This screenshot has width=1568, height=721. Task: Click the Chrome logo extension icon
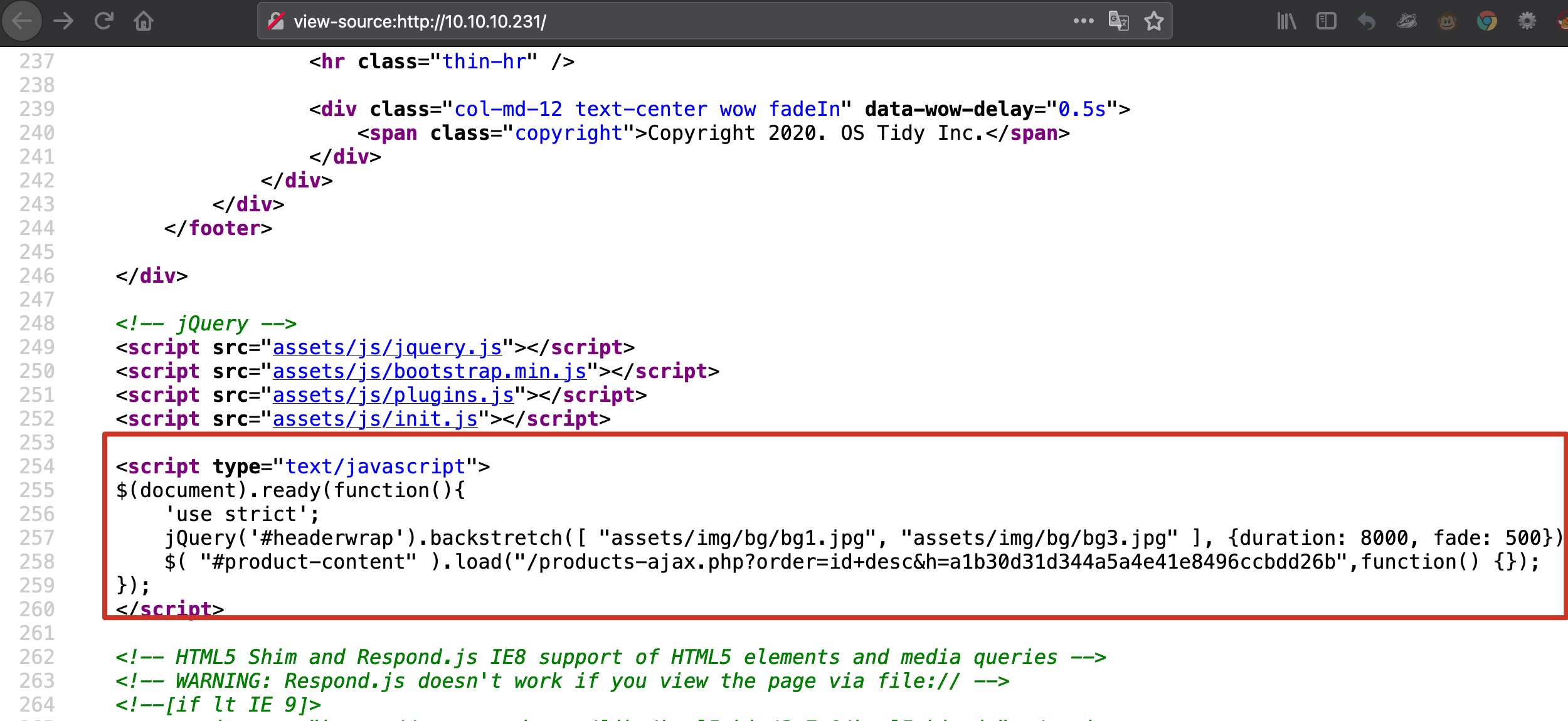(1486, 21)
